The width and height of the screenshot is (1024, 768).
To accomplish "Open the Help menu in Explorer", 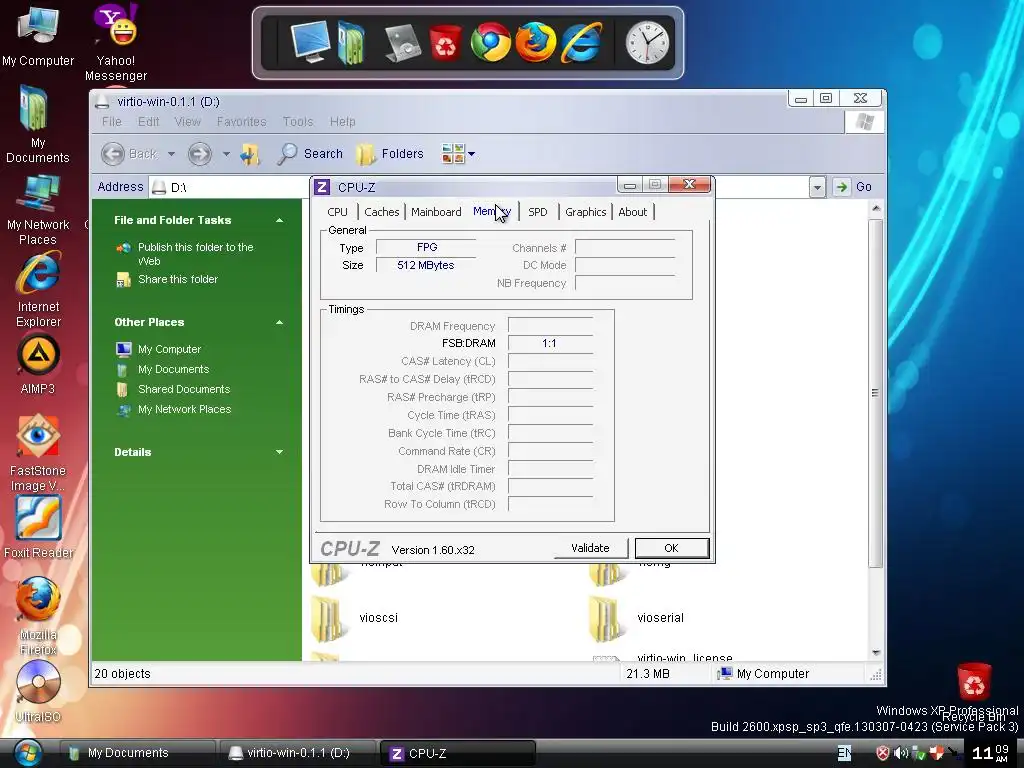I will point(342,122).
